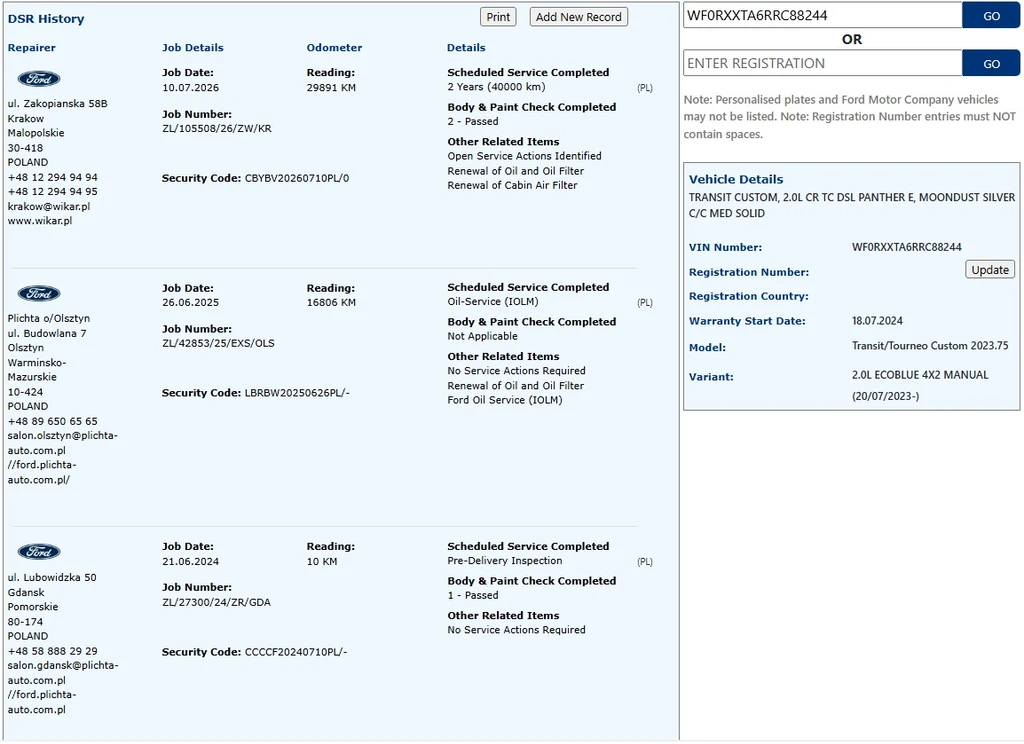
Task: Select job date 26.06.2025
Action: click(191, 302)
